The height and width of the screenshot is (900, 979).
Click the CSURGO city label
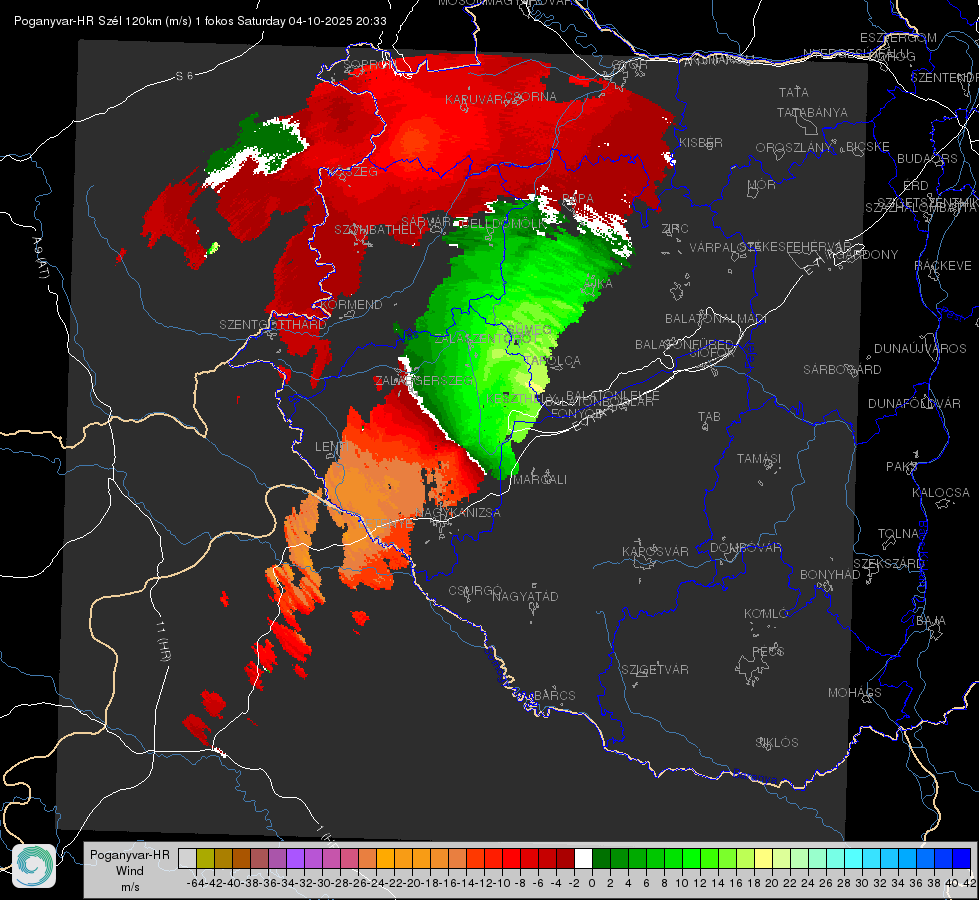click(x=475, y=590)
